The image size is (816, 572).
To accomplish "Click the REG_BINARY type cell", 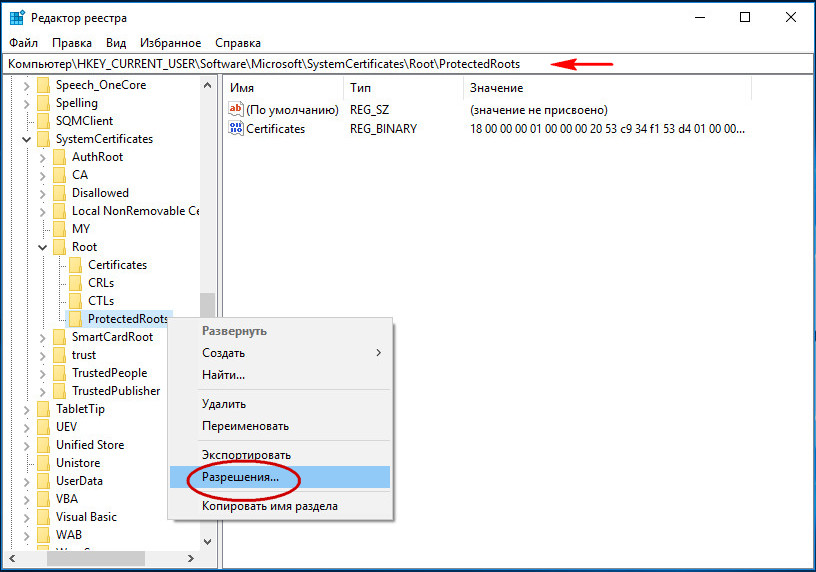I will coord(383,129).
